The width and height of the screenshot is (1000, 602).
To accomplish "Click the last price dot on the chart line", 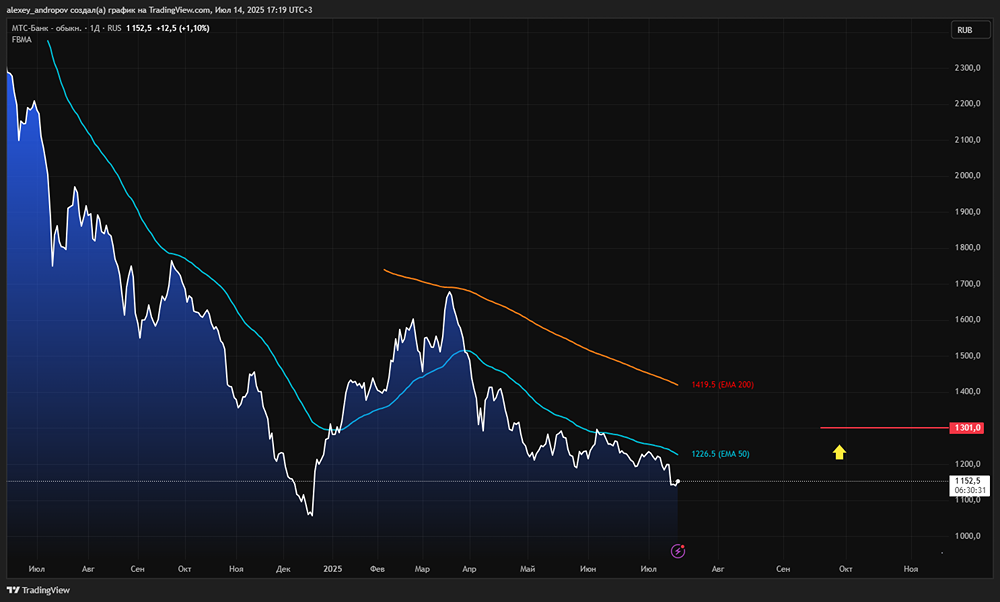I will [x=678, y=481].
